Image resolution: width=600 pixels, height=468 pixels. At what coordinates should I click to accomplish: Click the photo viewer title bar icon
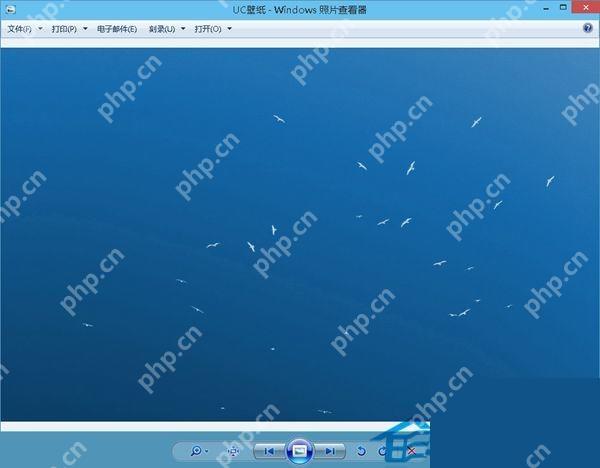10,9
